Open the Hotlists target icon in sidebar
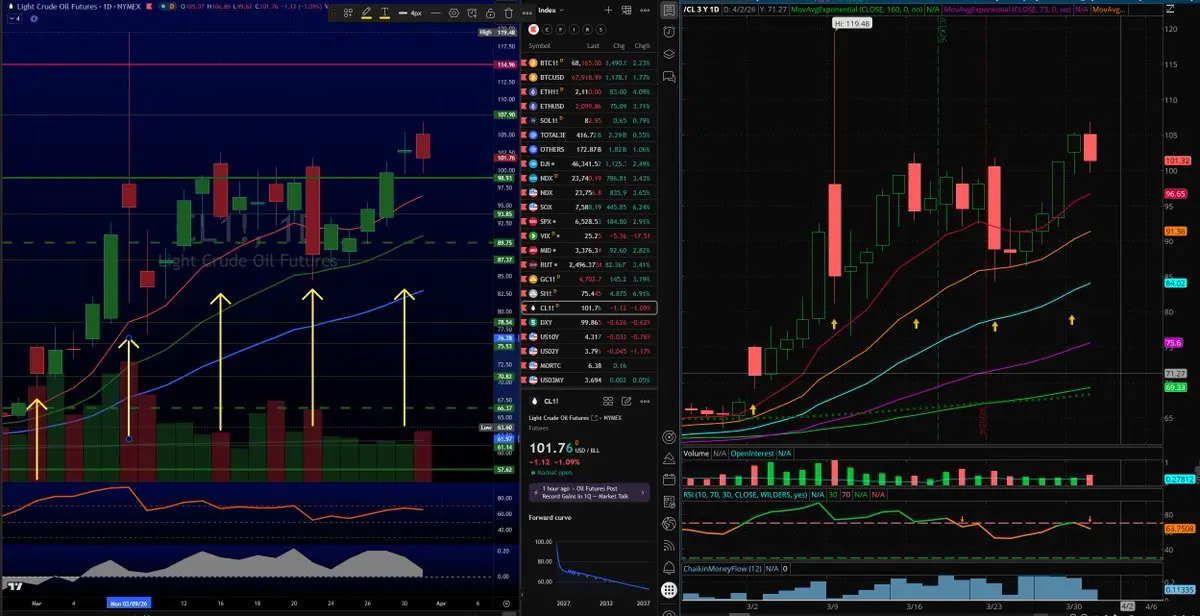1200x616 pixels. pos(669,437)
